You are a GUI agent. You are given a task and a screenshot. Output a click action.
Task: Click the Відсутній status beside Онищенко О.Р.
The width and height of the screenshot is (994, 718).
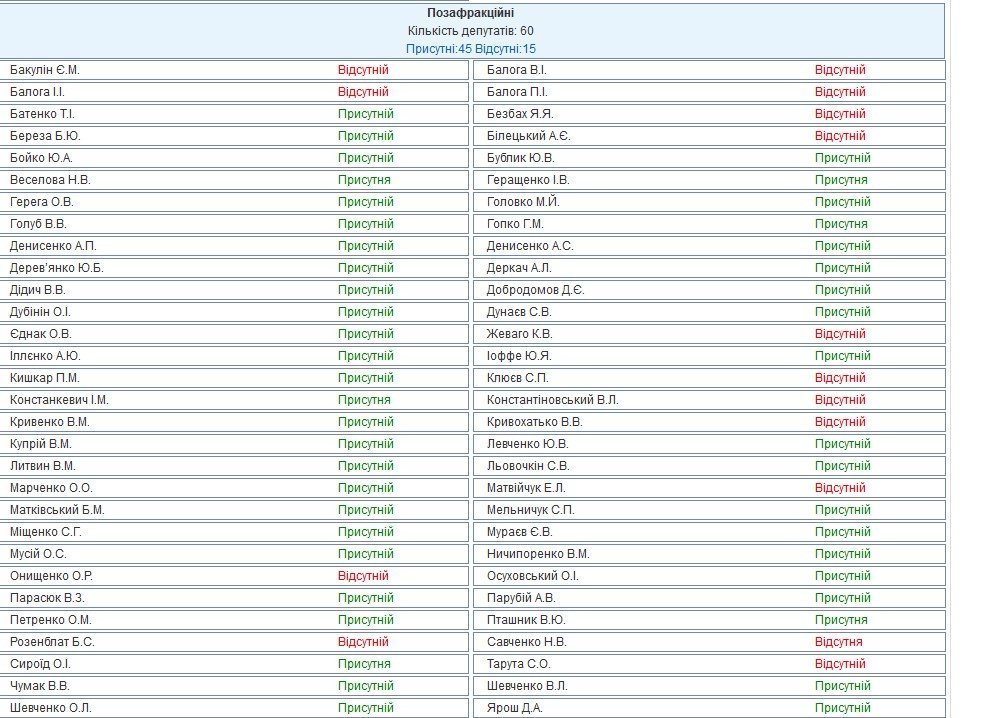click(363, 576)
